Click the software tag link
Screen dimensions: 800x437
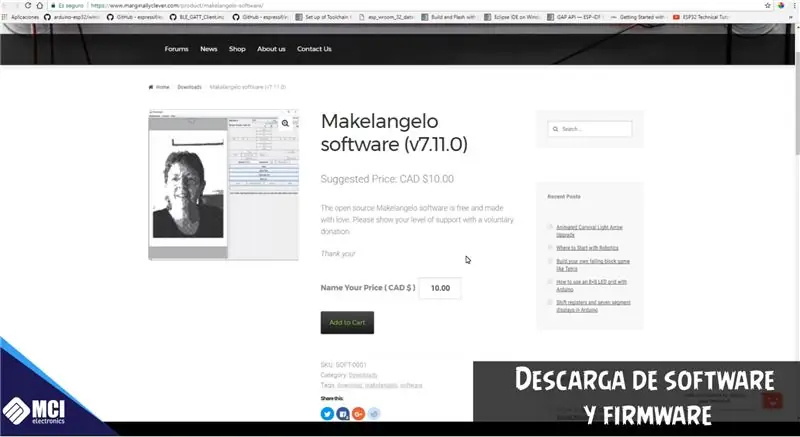tap(411, 385)
